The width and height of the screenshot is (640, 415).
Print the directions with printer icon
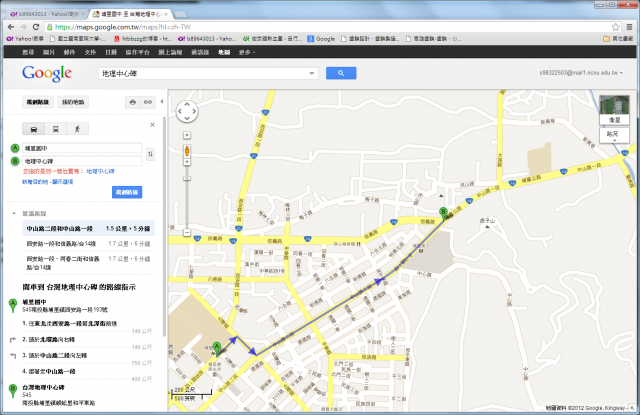[133, 102]
